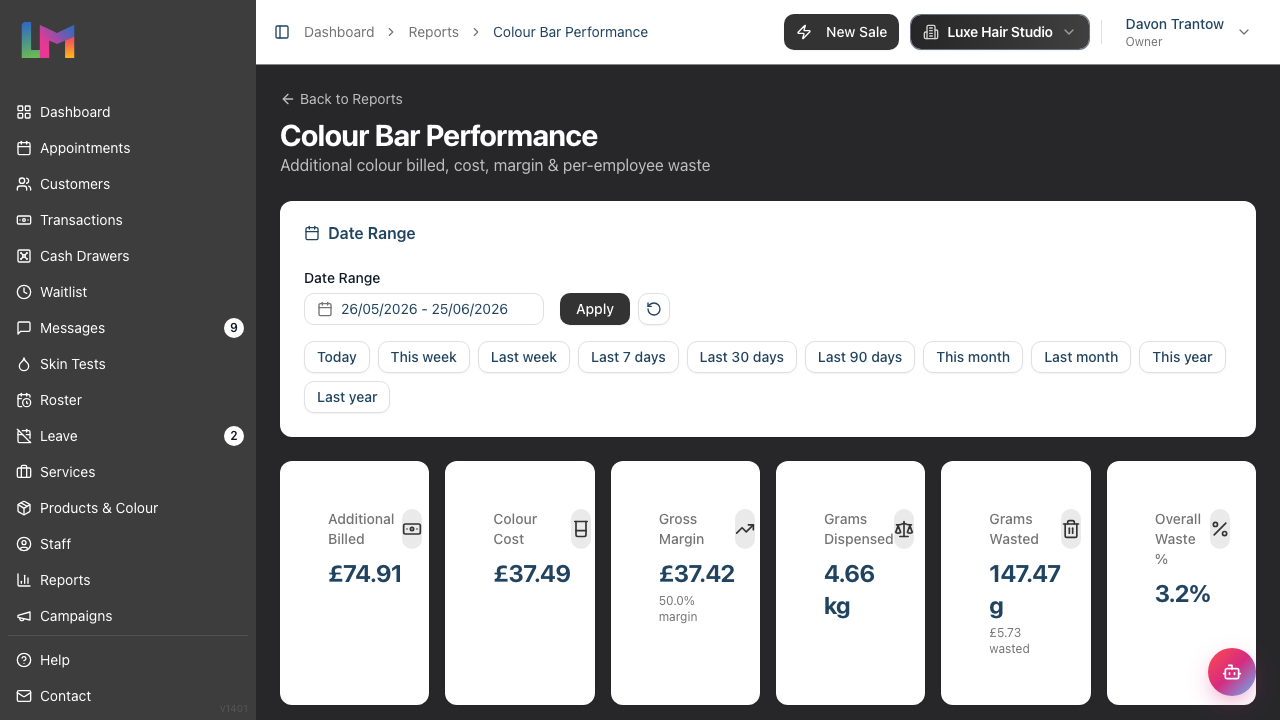Screen dimensions: 1280x720
Task: Select the Today preset
Action: point(337,357)
